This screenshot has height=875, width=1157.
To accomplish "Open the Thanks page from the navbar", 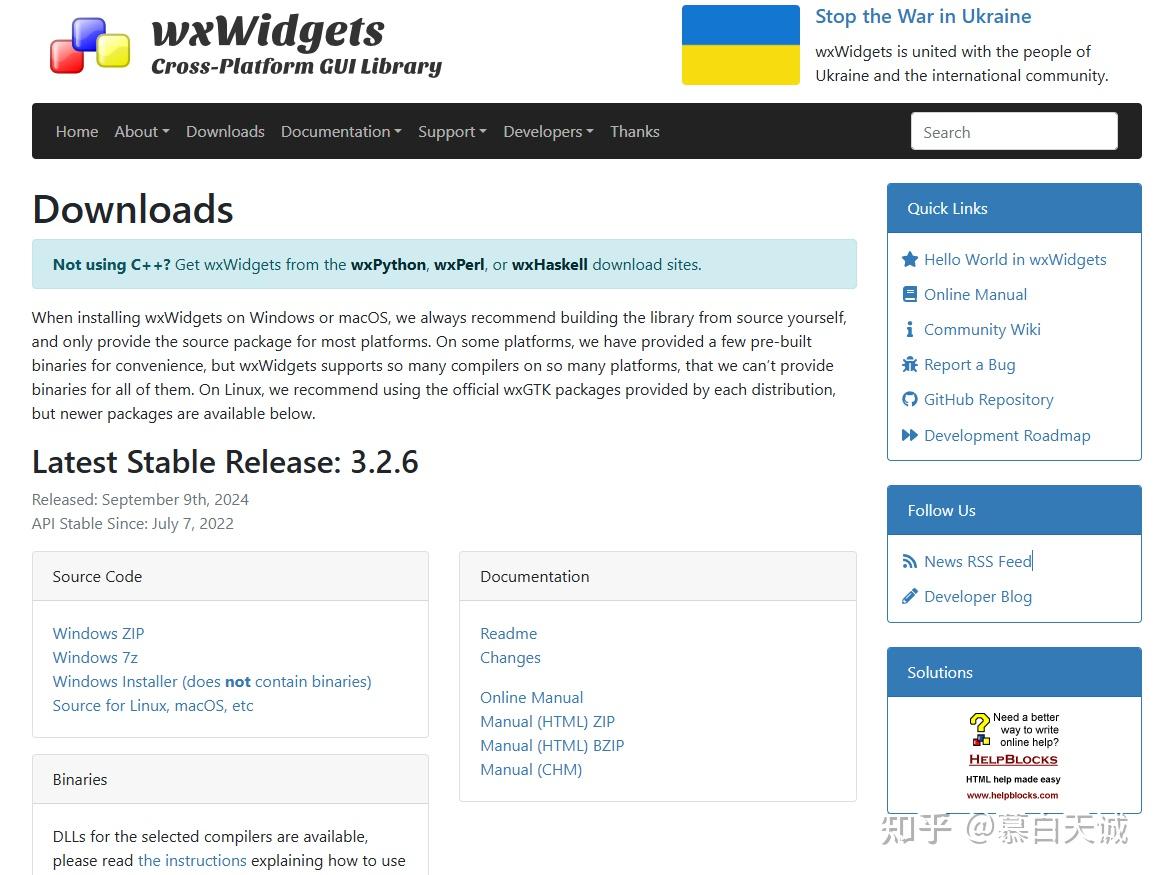I will 634,131.
